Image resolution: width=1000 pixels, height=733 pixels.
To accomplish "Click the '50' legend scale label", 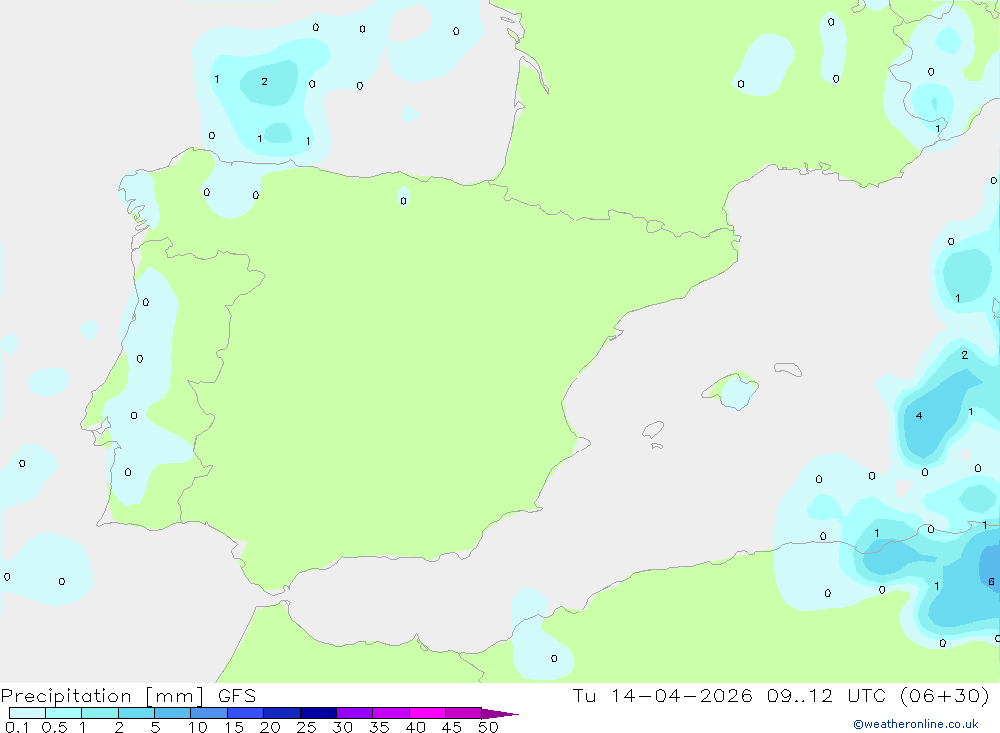I will [x=488, y=727].
